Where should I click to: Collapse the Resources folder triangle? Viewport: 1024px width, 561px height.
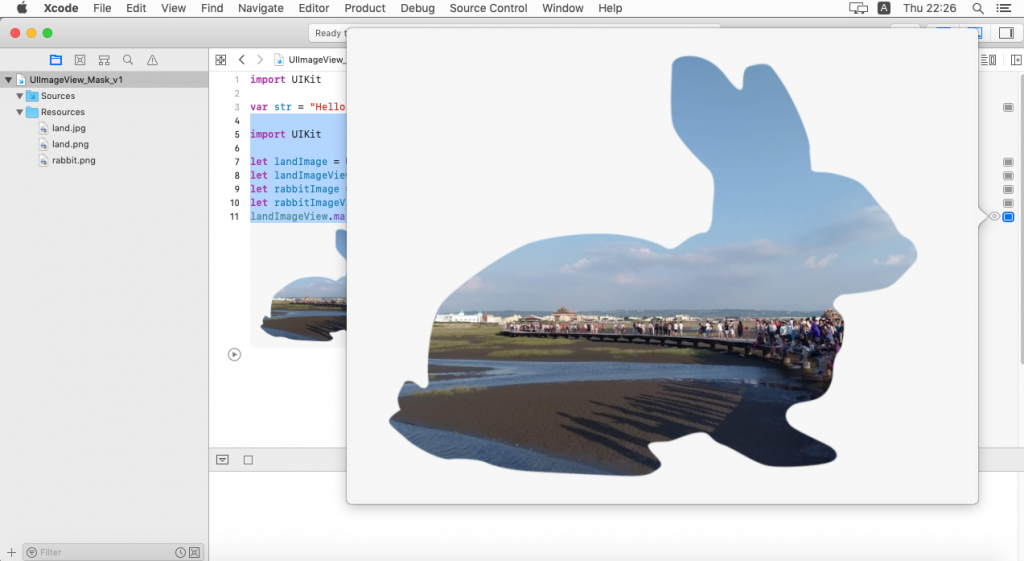tap(20, 112)
